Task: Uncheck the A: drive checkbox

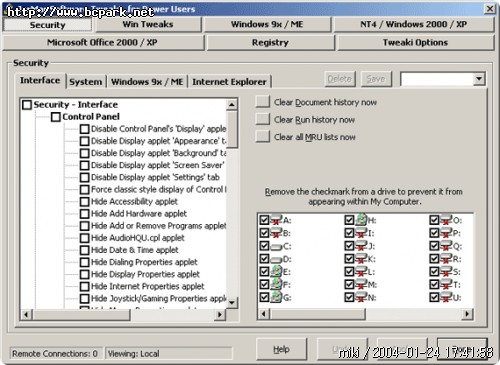Action: pos(264,220)
